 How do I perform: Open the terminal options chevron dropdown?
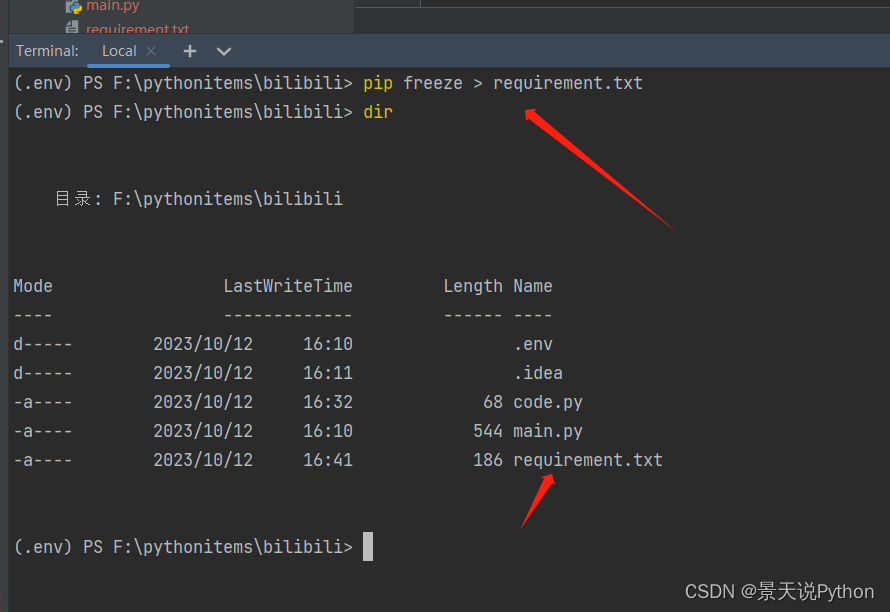coord(224,51)
